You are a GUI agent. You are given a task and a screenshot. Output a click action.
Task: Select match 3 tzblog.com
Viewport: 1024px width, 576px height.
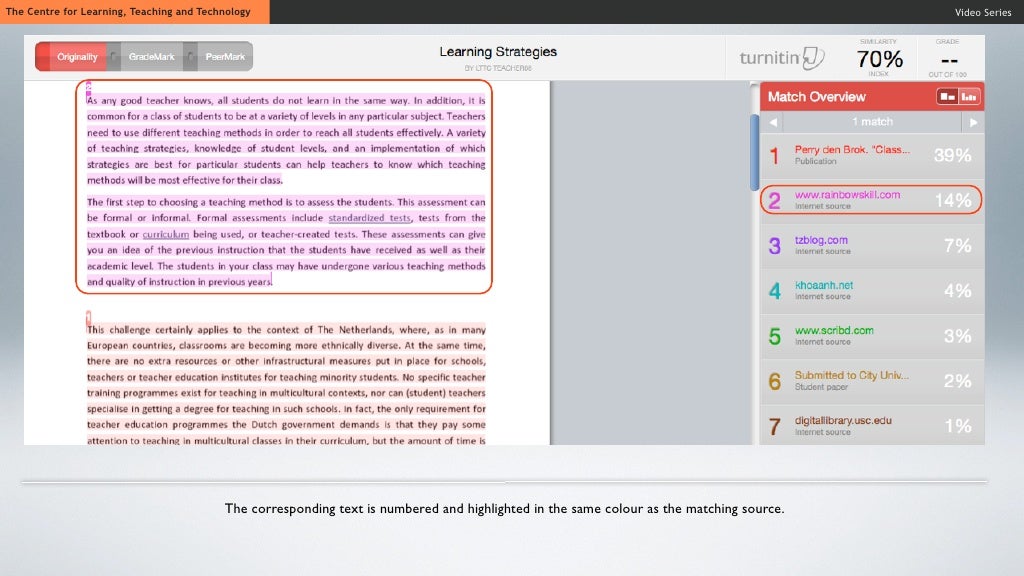click(872, 246)
